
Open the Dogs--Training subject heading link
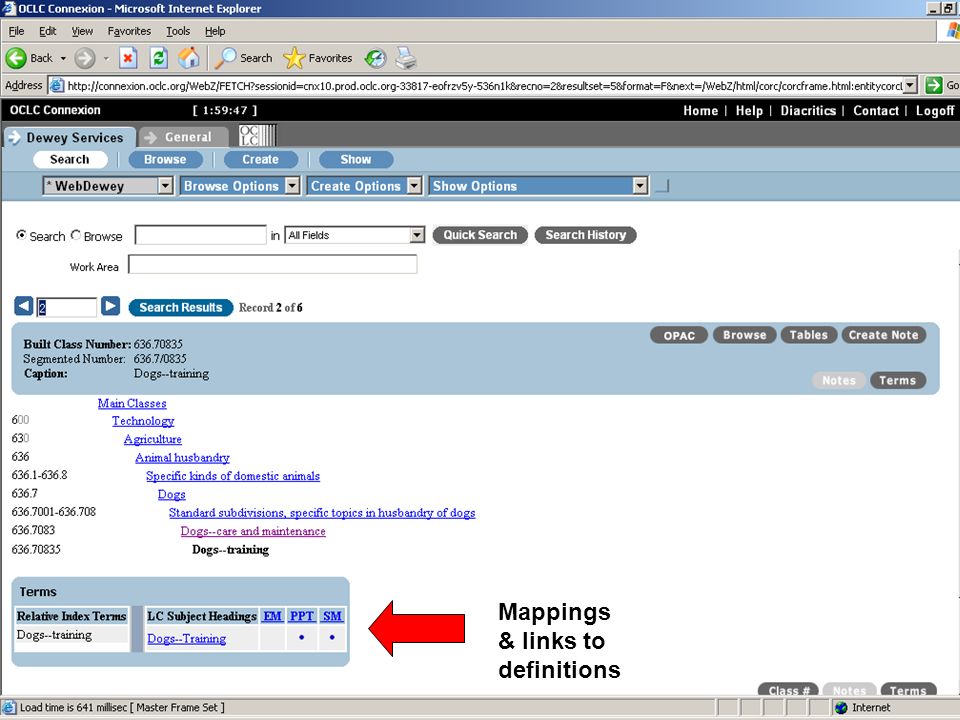click(187, 639)
